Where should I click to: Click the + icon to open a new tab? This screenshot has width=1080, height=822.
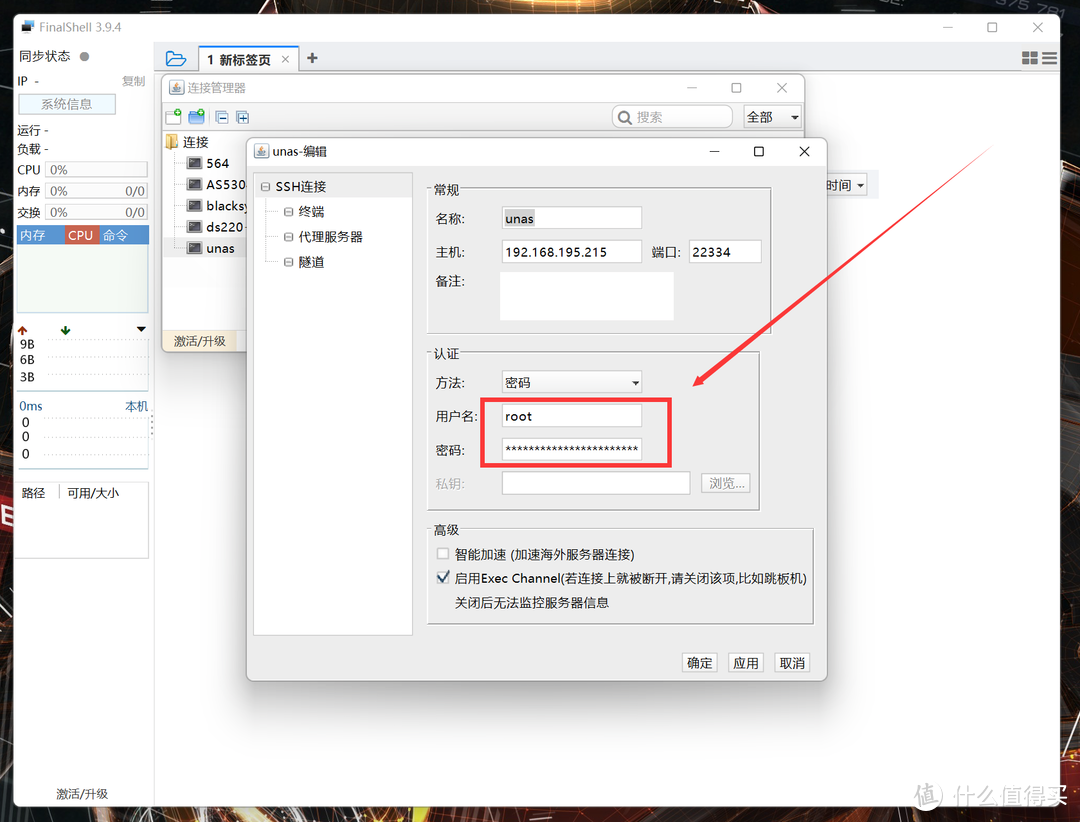(312, 58)
